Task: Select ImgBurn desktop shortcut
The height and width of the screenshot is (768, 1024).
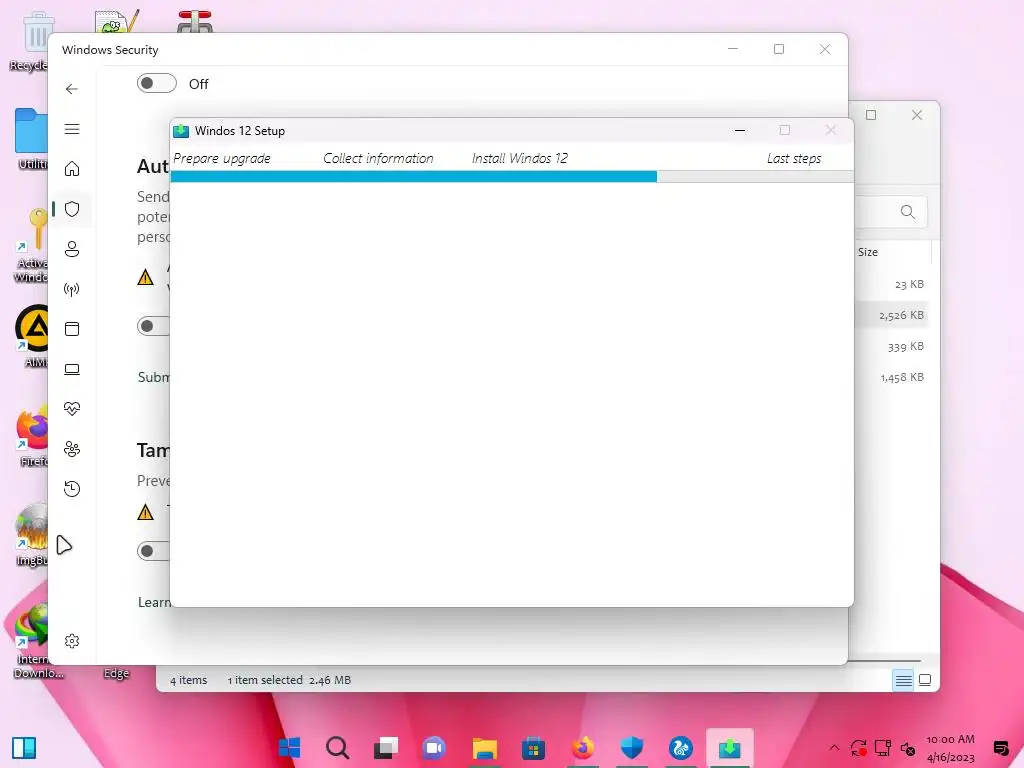Action: [31, 535]
